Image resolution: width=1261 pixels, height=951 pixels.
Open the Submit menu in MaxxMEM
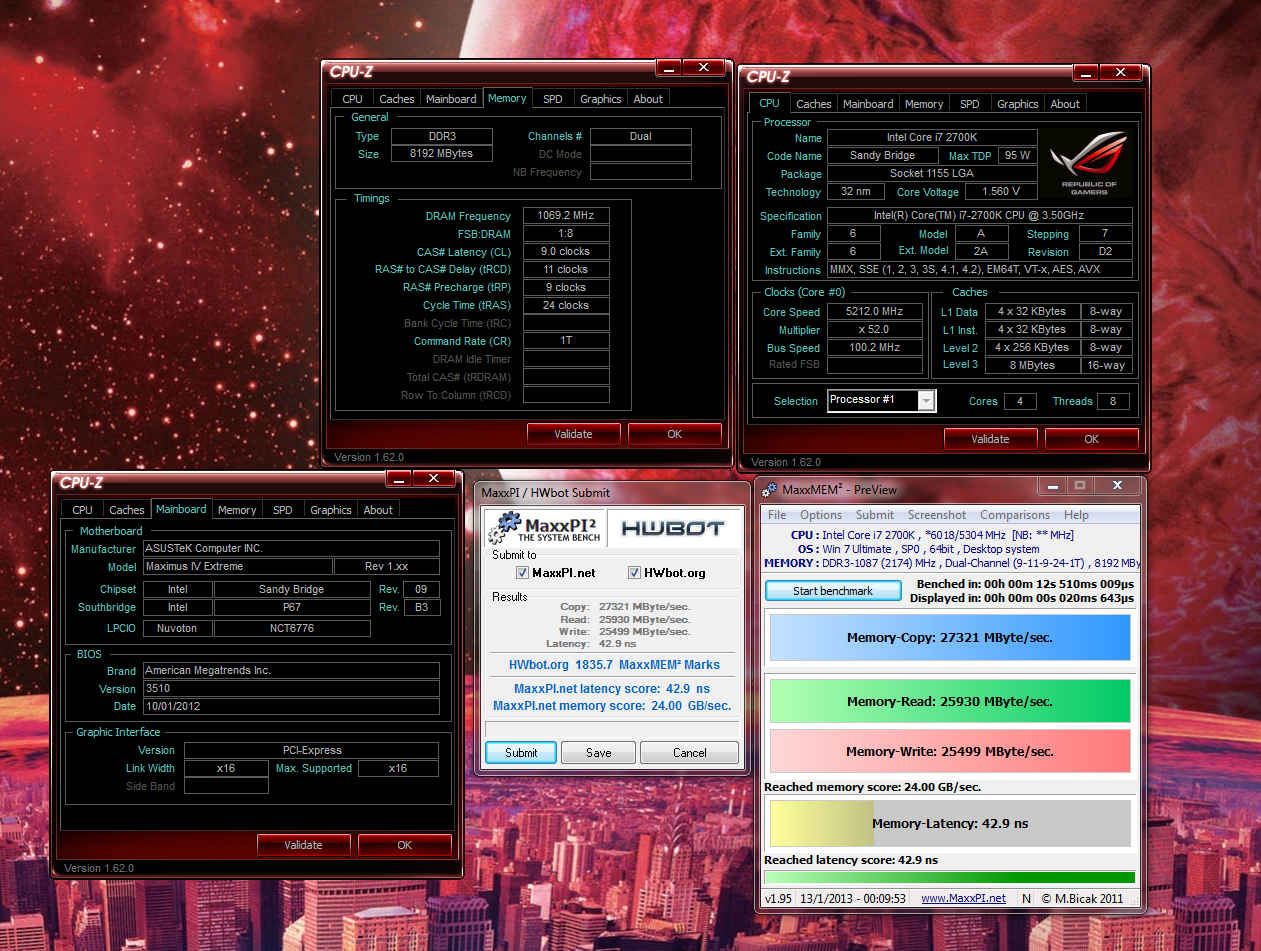(875, 515)
